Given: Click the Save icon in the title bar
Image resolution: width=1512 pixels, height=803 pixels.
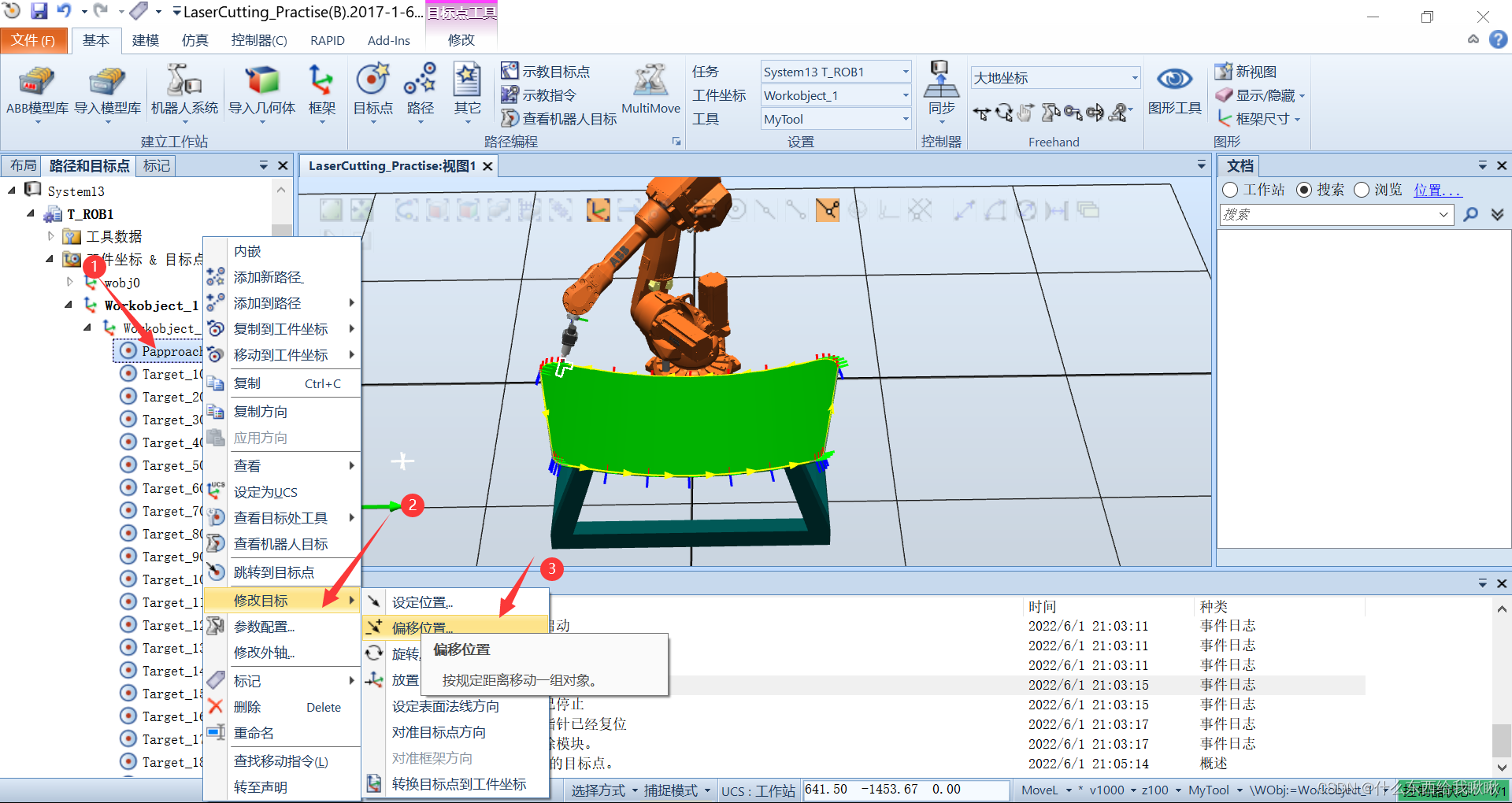Looking at the screenshot, I should [39, 11].
